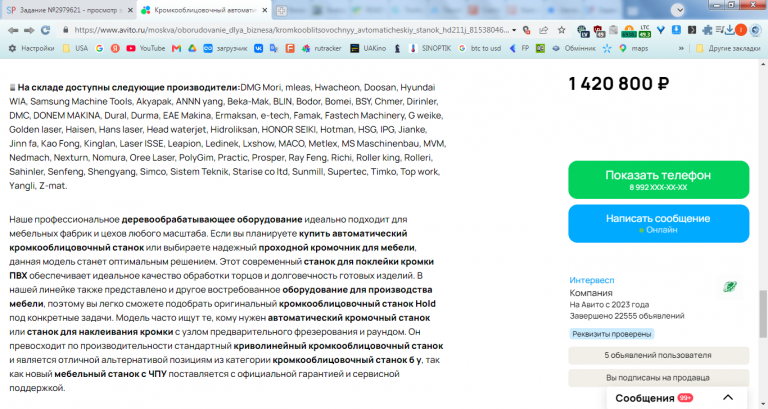
Task: Select the Кромкооблицовочный автомат tab
Action: click(205, 10)
